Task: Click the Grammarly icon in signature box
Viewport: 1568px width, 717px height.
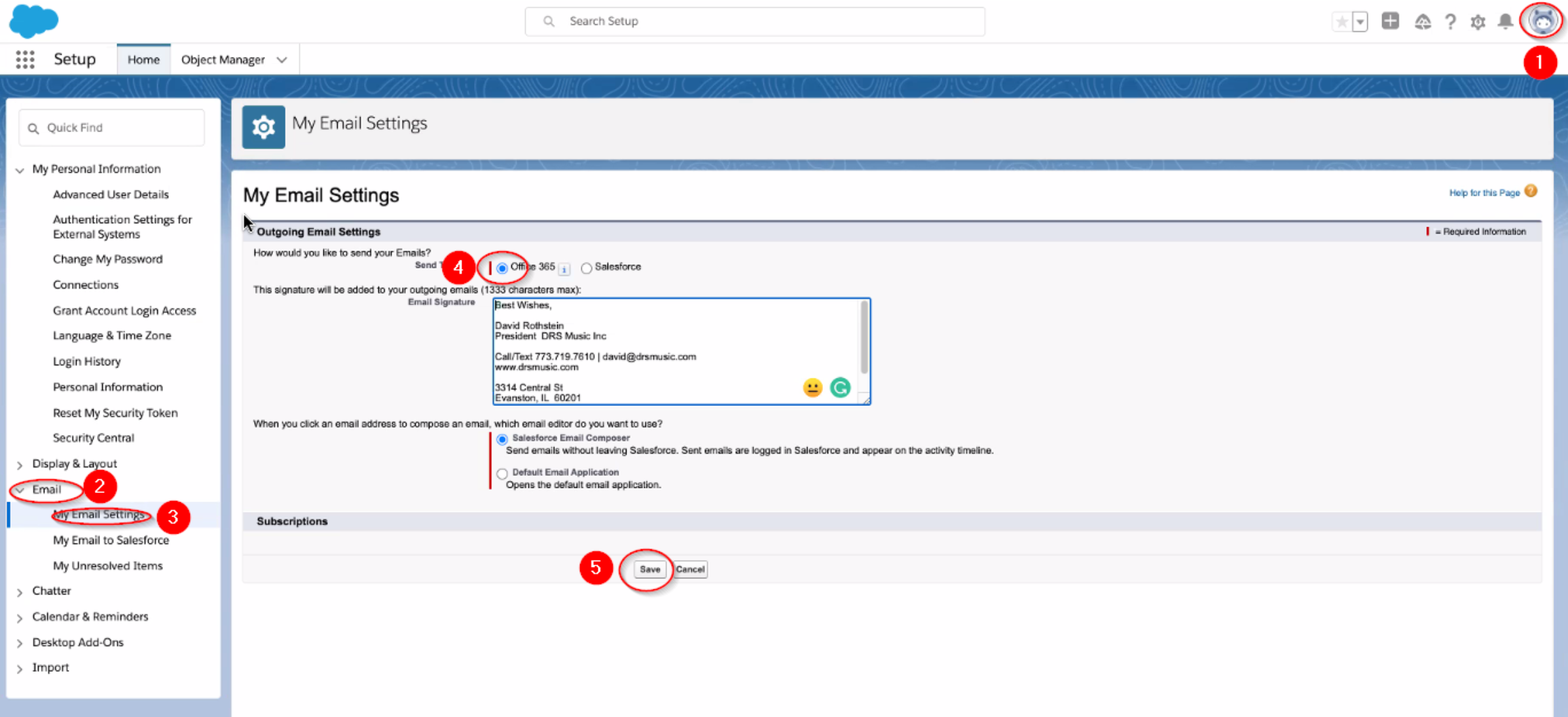Action: click(x=840, y=388)
